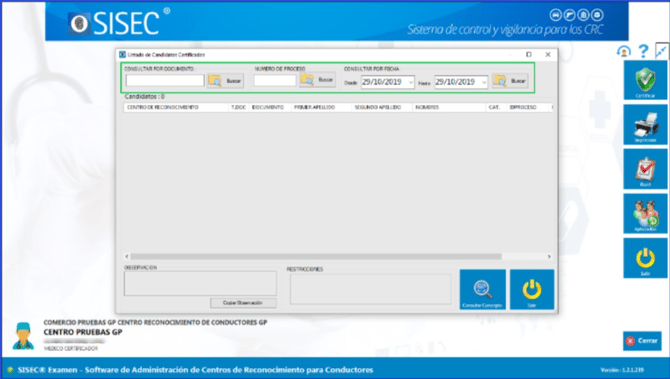Screen dimensions: 670x379
Task: Click the Primer Apellido column header
Action: click(x=321, y=107)
